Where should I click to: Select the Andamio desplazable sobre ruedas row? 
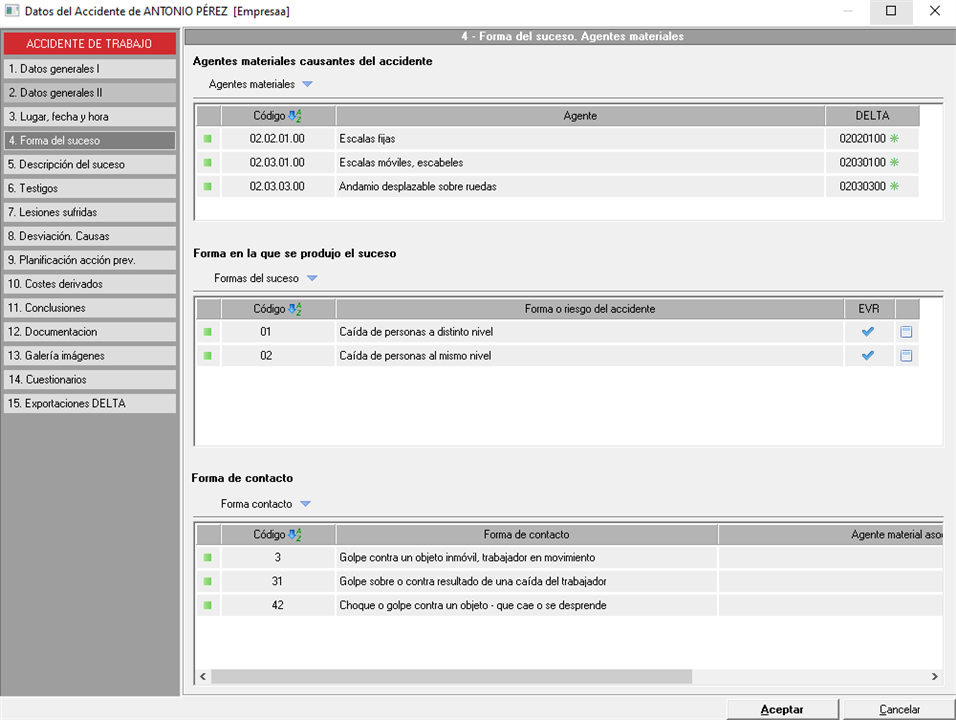[580, 186]
